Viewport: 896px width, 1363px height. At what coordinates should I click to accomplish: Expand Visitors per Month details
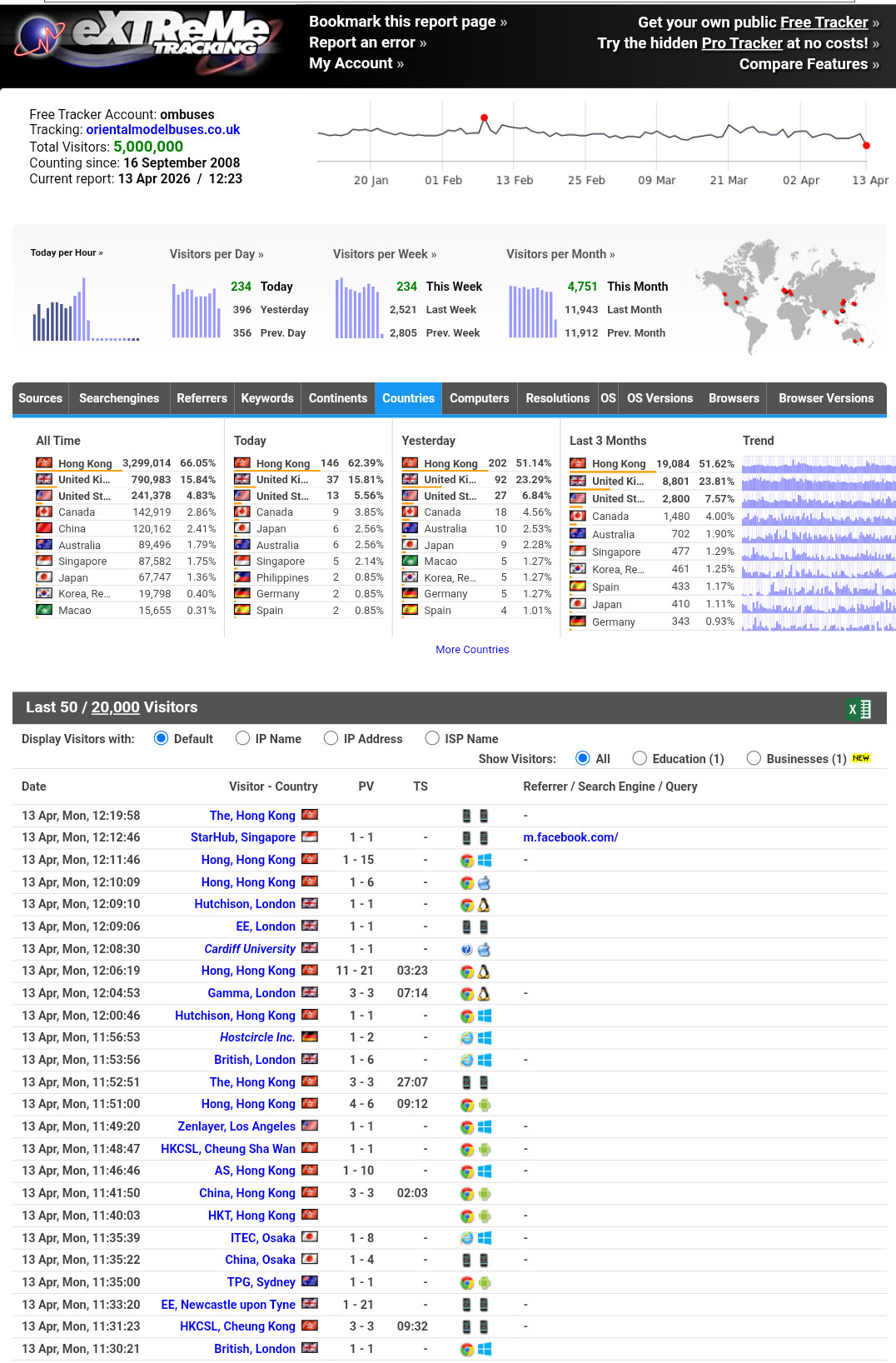tap(560, 254)
